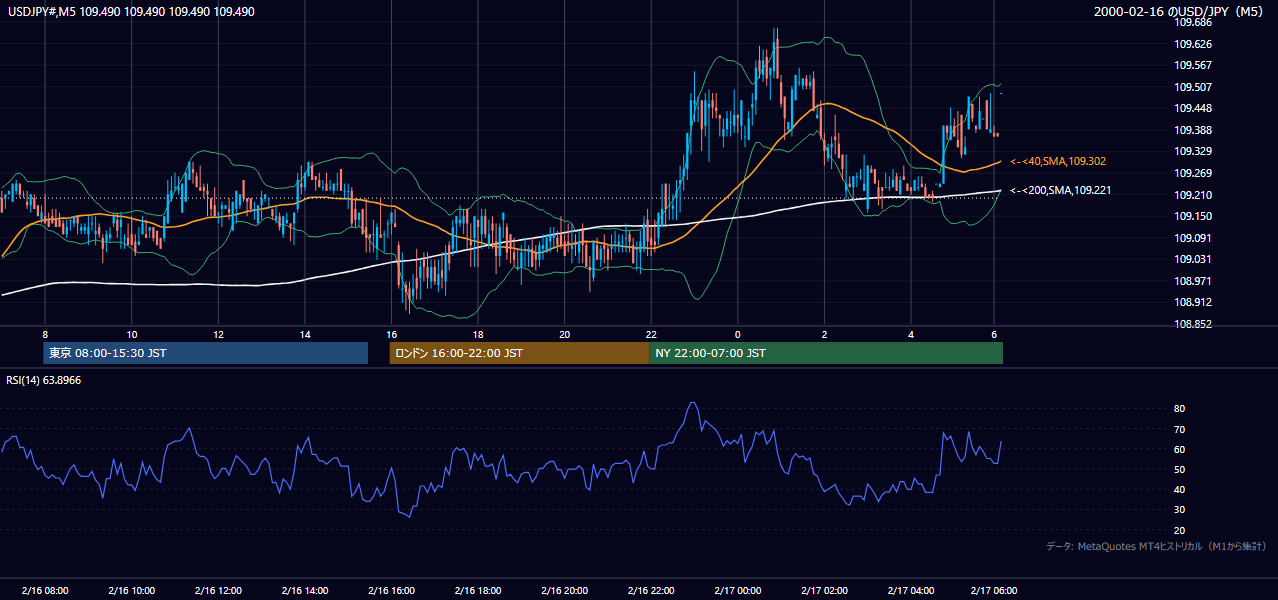Click hour label 4 under price chart
This screenshot has width=1278, height=600.
pos(910,334)
